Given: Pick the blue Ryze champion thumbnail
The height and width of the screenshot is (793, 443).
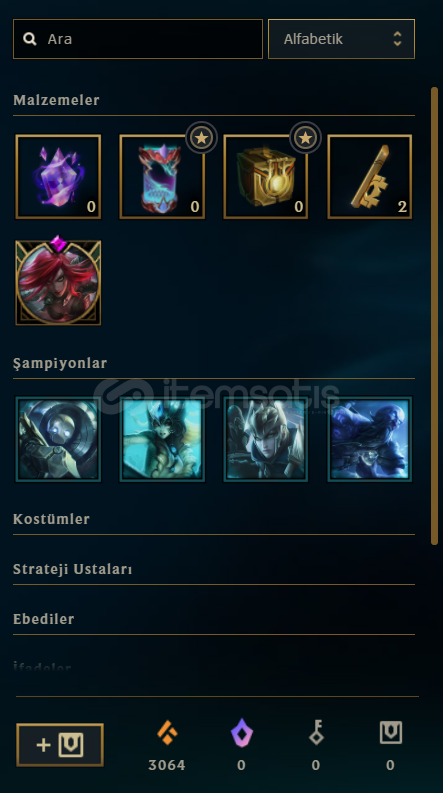Looking at the screenshot, I should pyautogui.click(x=370, y=439).
